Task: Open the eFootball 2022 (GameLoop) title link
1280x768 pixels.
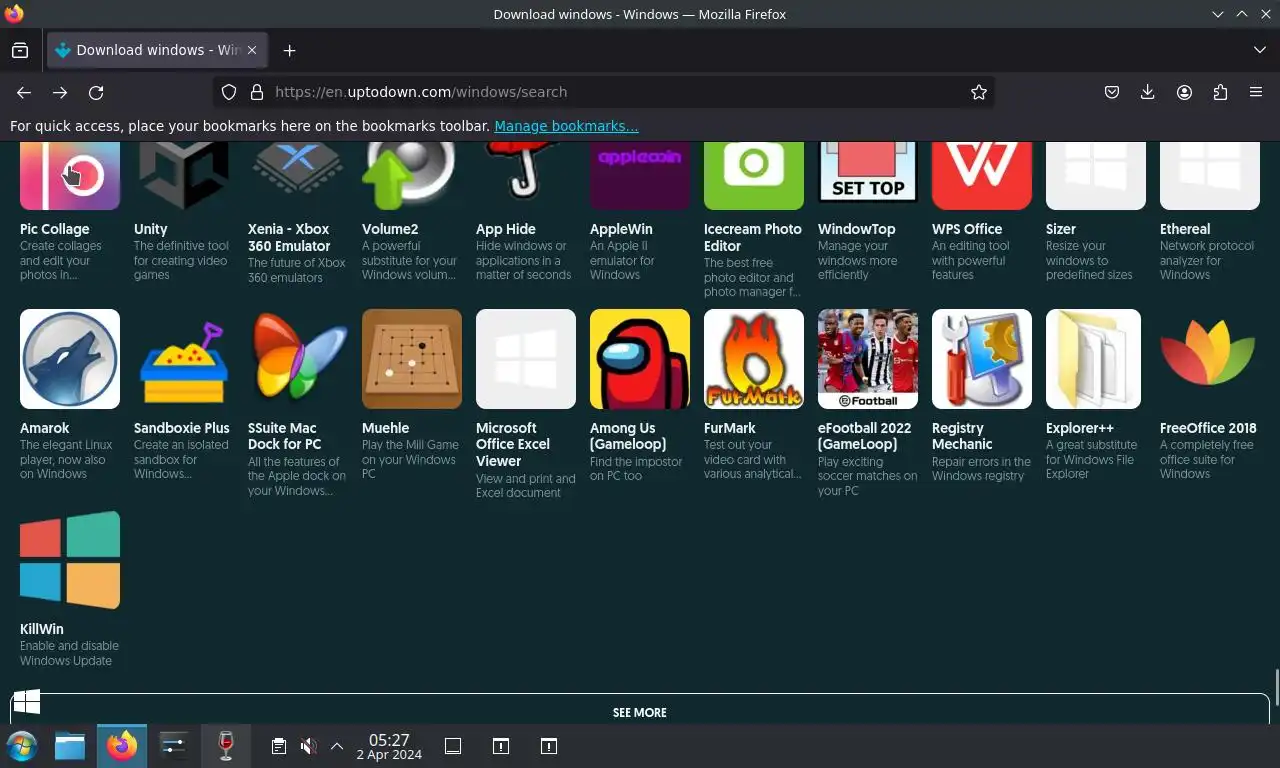Action: coord(864,436)
